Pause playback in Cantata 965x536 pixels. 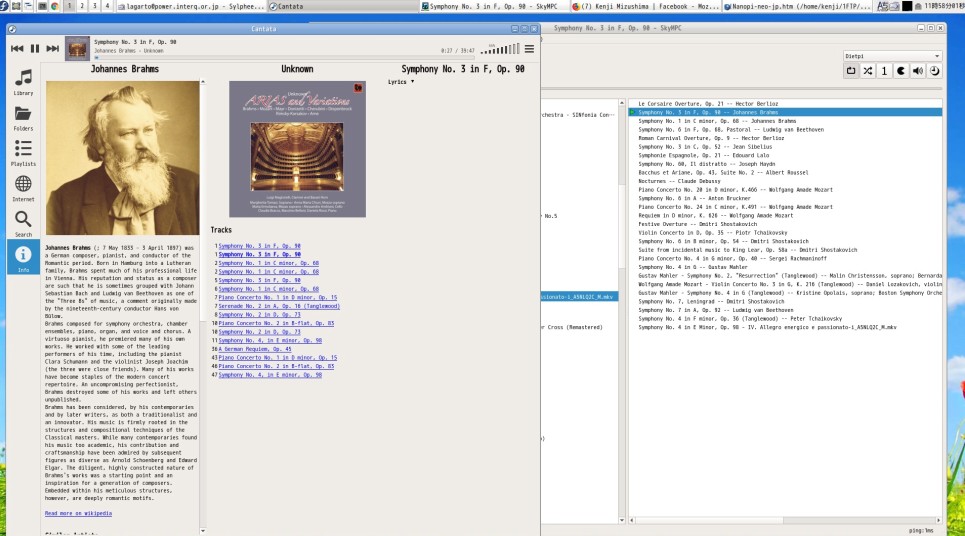[35, 48]
